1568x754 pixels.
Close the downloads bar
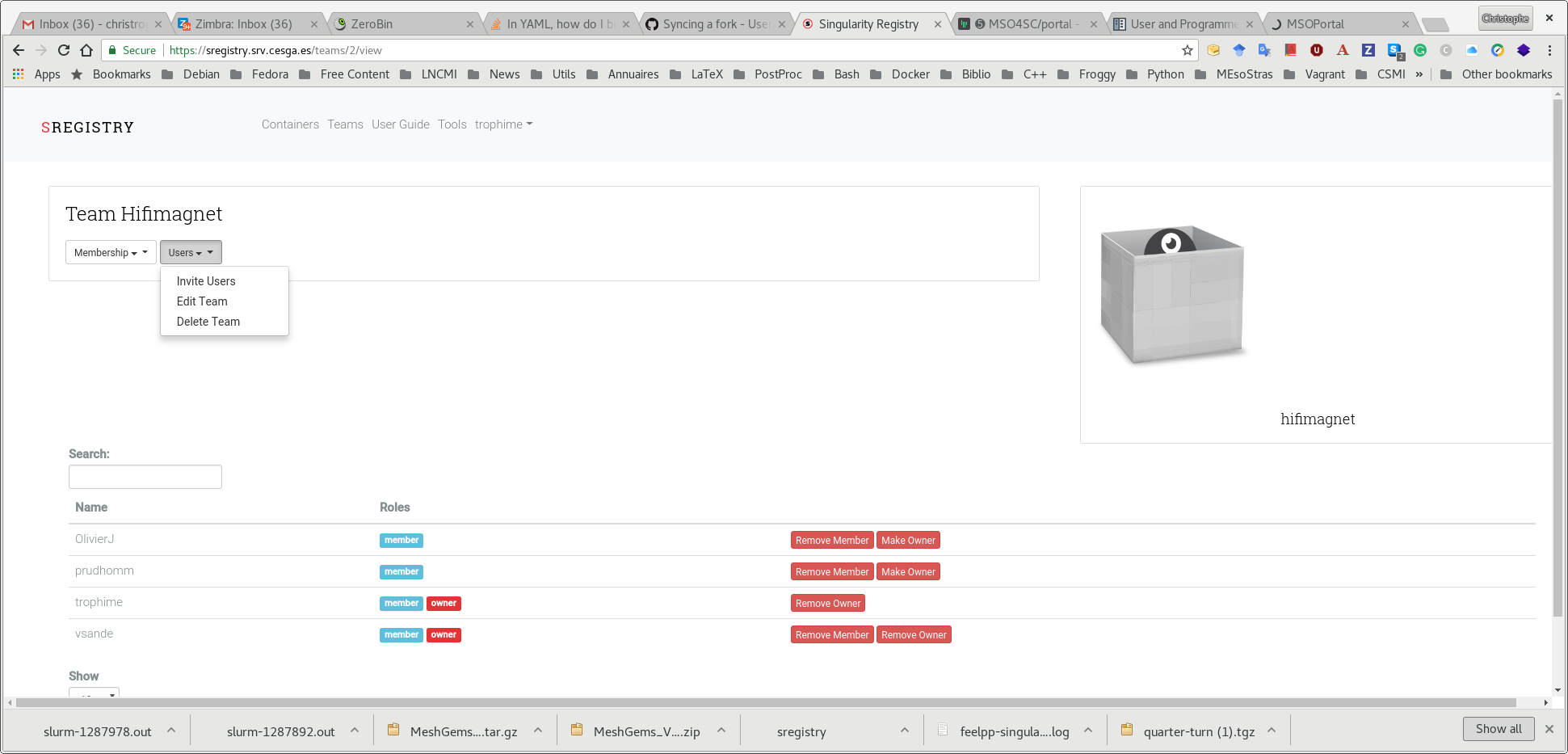[x=1549, y=729]
